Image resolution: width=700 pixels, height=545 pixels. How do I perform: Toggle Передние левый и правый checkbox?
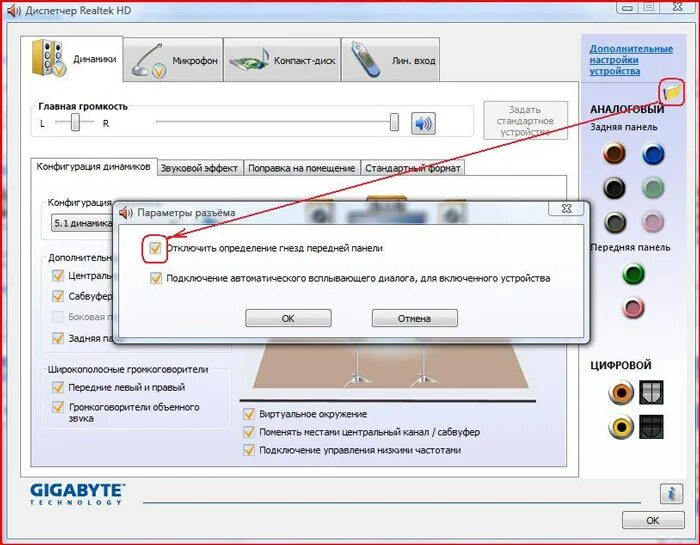(58, 387)
